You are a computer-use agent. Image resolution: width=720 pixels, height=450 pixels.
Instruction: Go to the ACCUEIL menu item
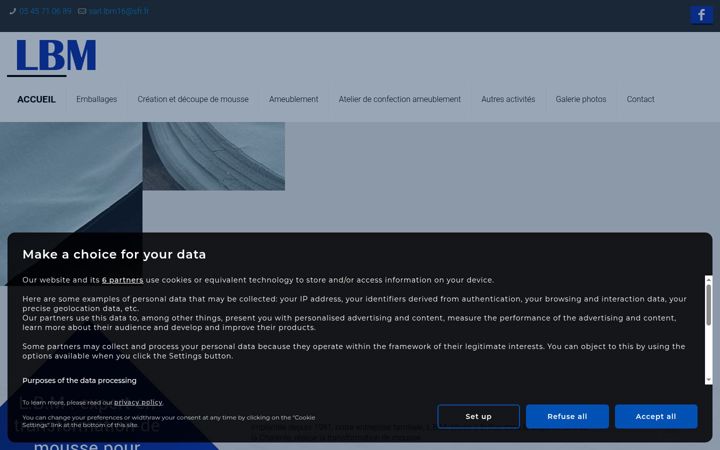coord(36,99)
